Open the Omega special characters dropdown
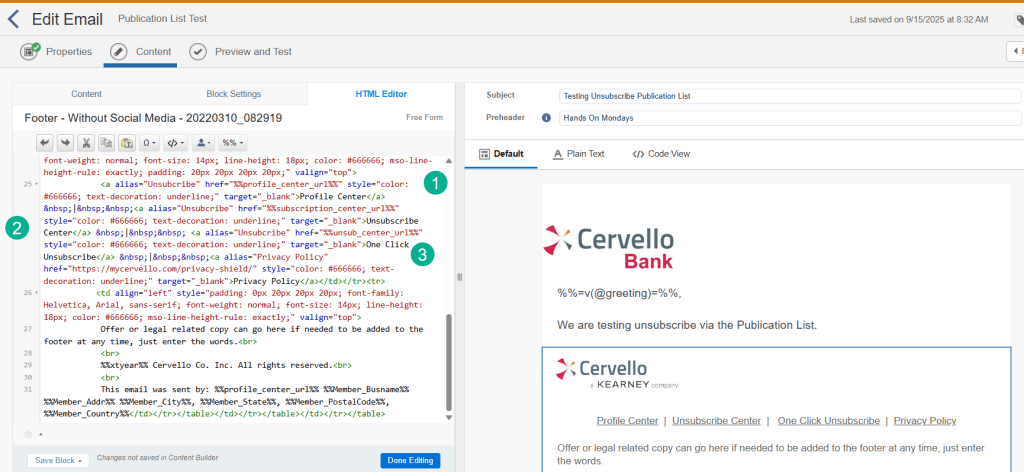1024x472 pixels. [150, 143]
